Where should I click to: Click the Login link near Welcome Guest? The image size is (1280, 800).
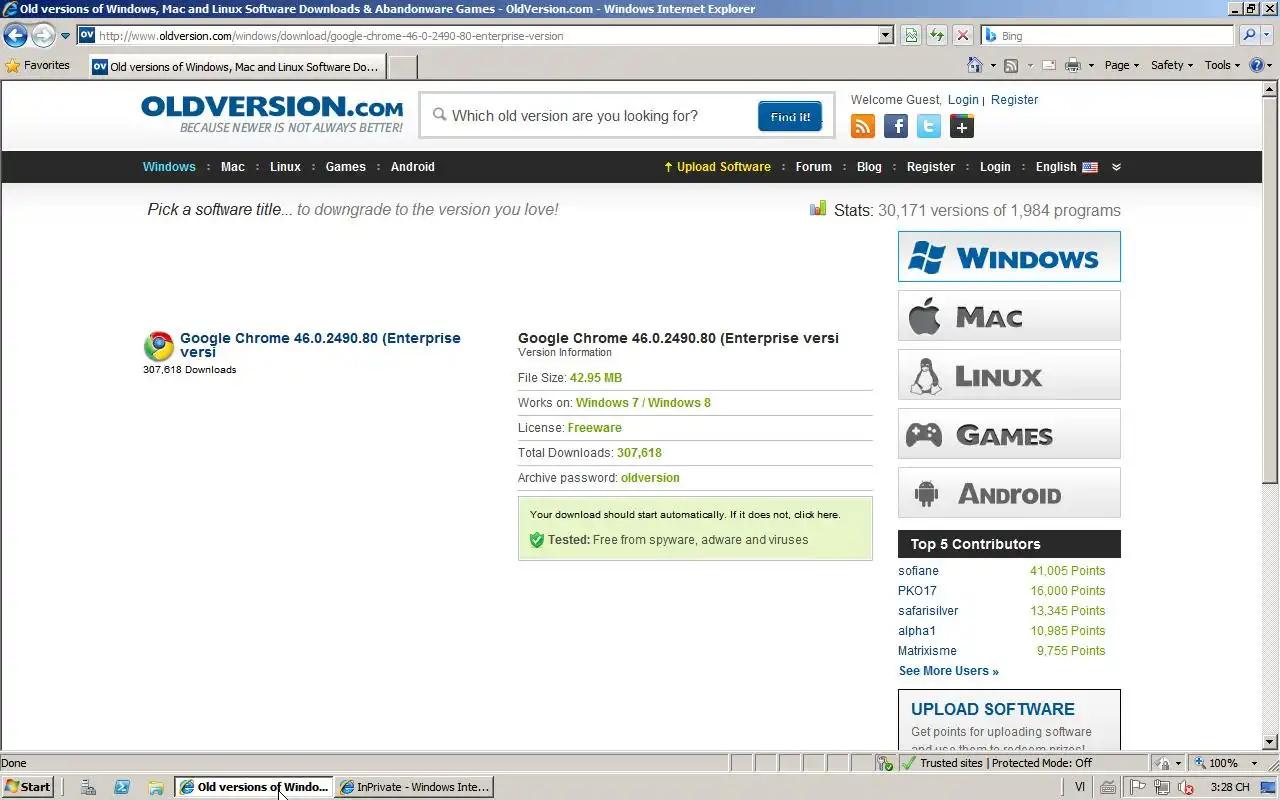963,100
